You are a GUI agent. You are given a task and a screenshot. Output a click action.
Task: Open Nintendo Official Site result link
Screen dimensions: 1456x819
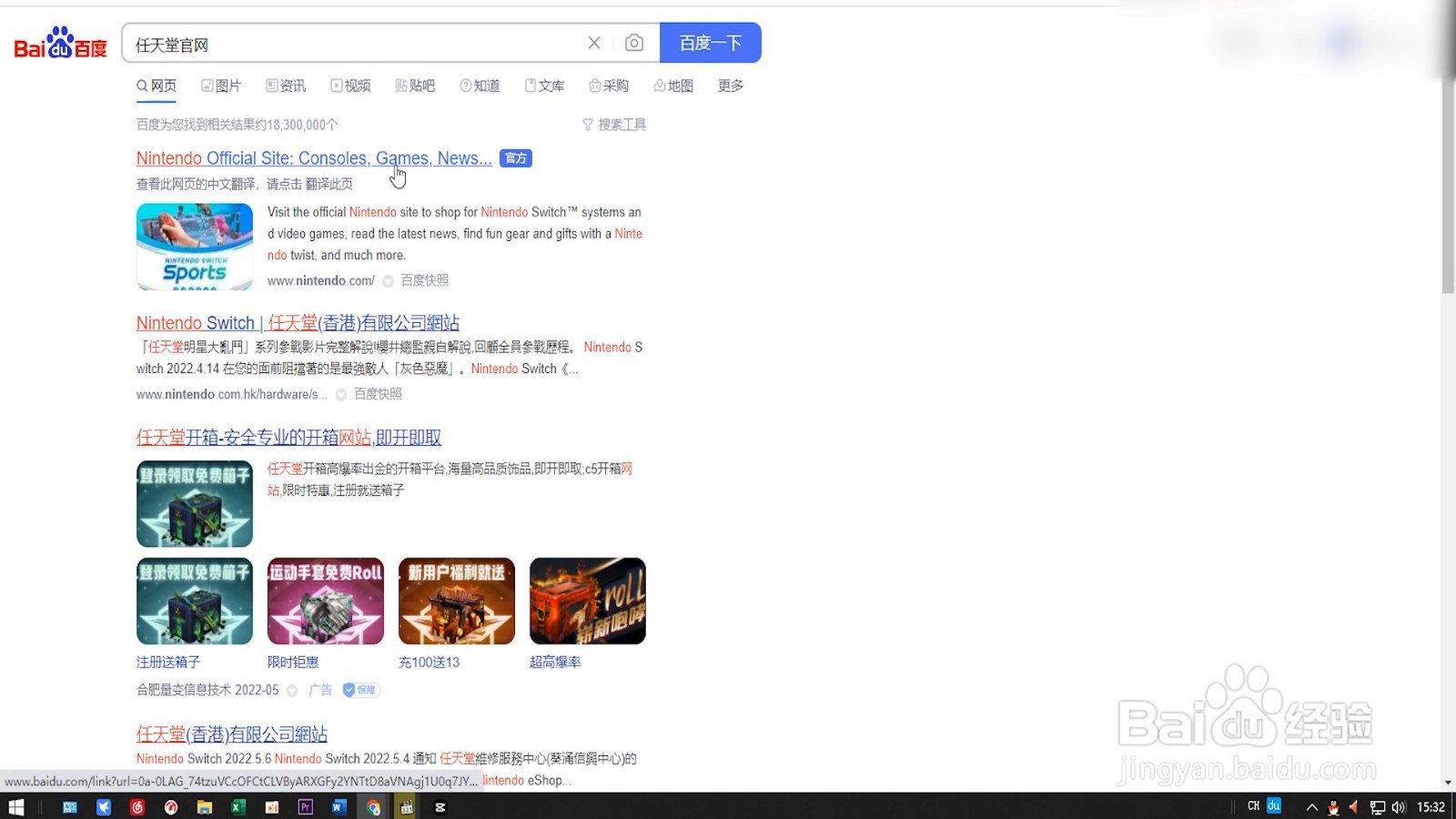(312, 157)
